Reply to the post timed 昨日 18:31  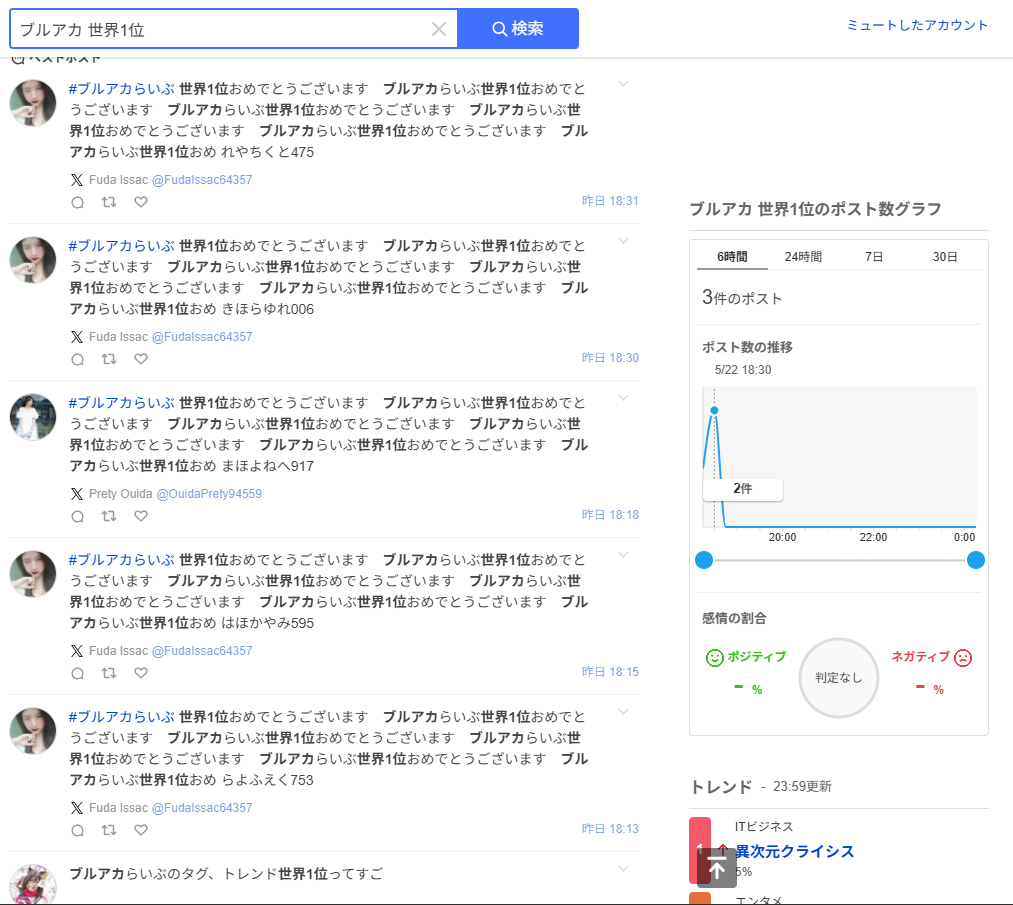[78, 202]
